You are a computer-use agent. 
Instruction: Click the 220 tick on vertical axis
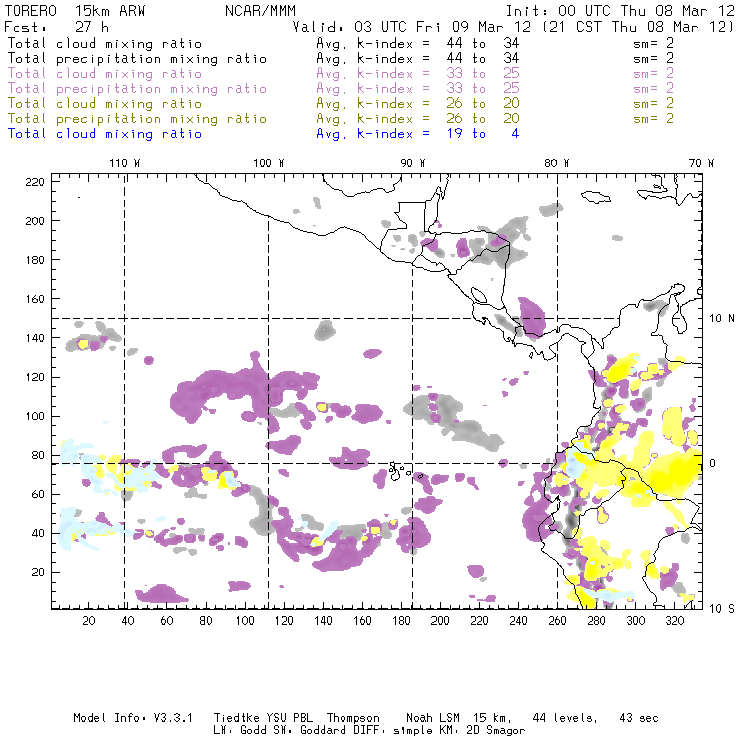click(35, 181)
